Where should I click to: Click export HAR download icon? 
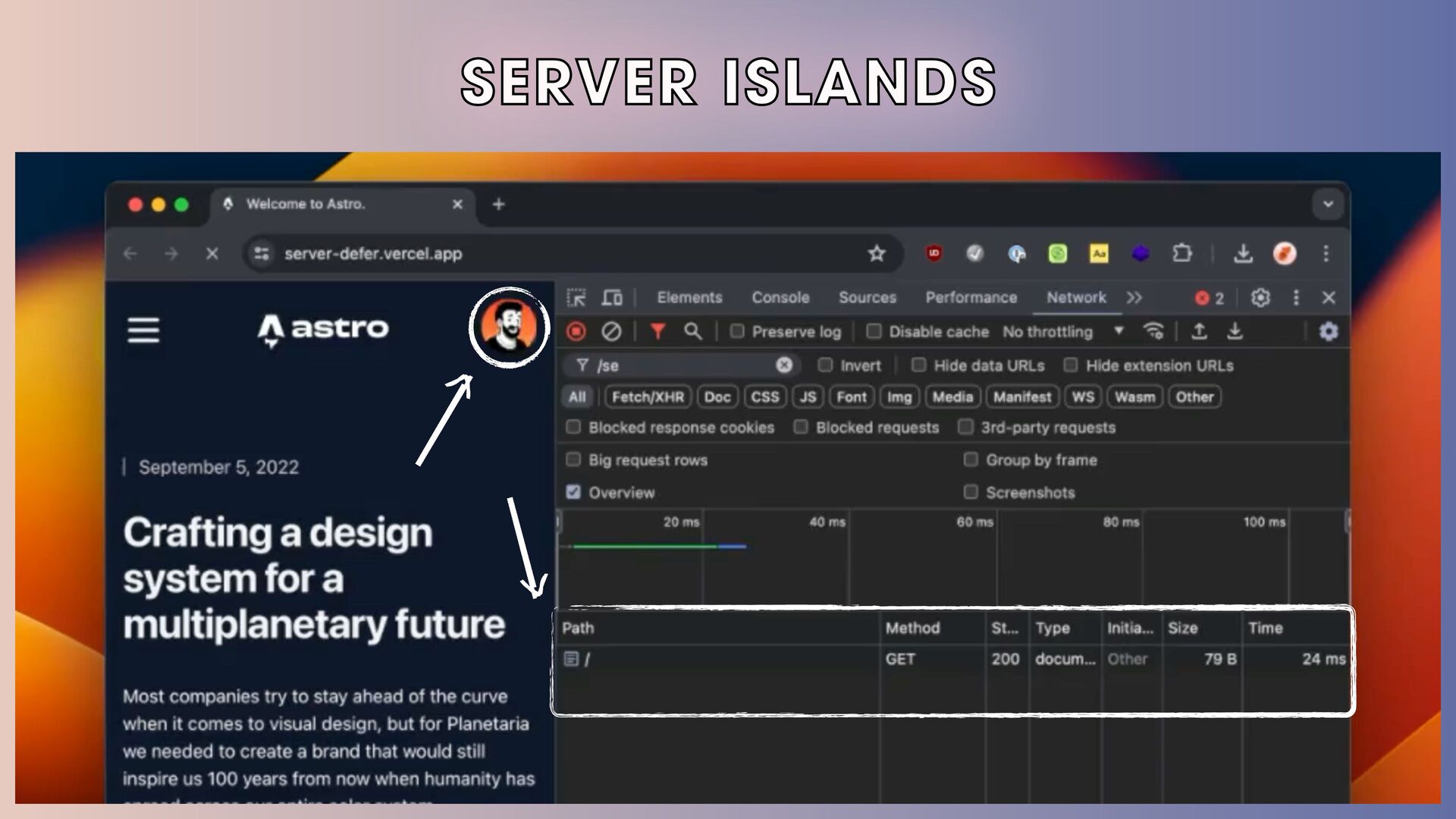[1235, 331]
